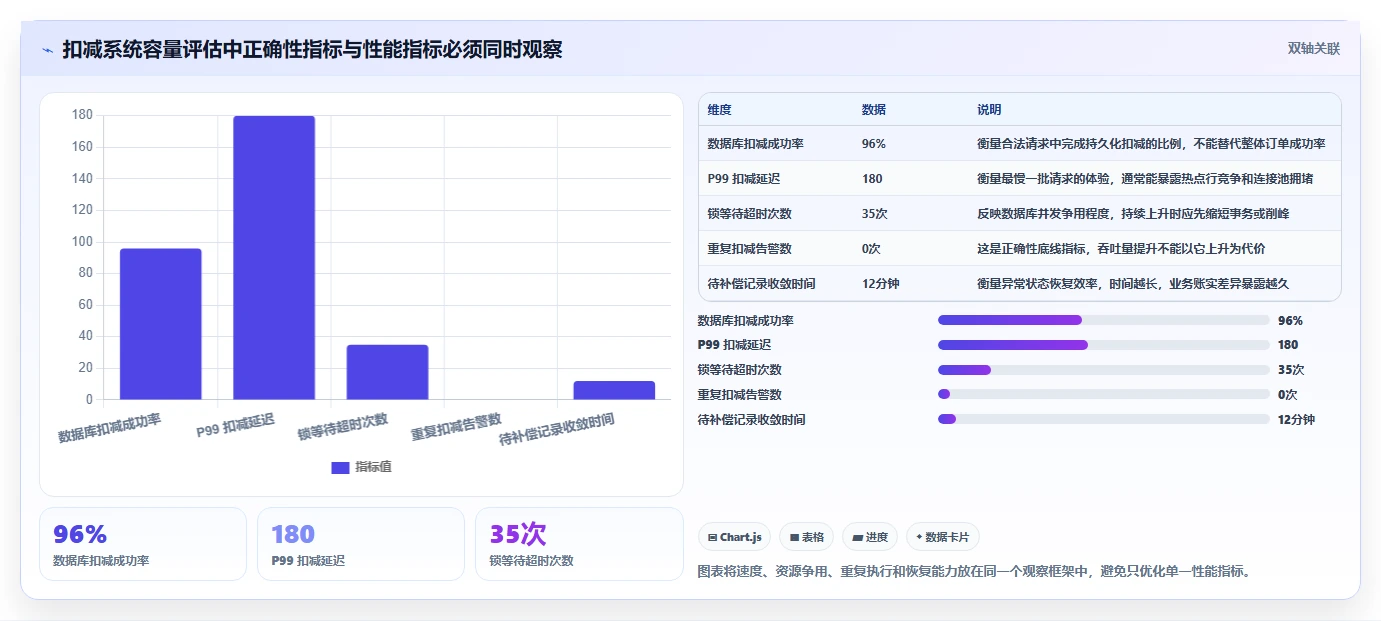The image size is (1381, 621).
Task: Click the 重复扣减告警数 progress bar
Action: [1104, 395]
